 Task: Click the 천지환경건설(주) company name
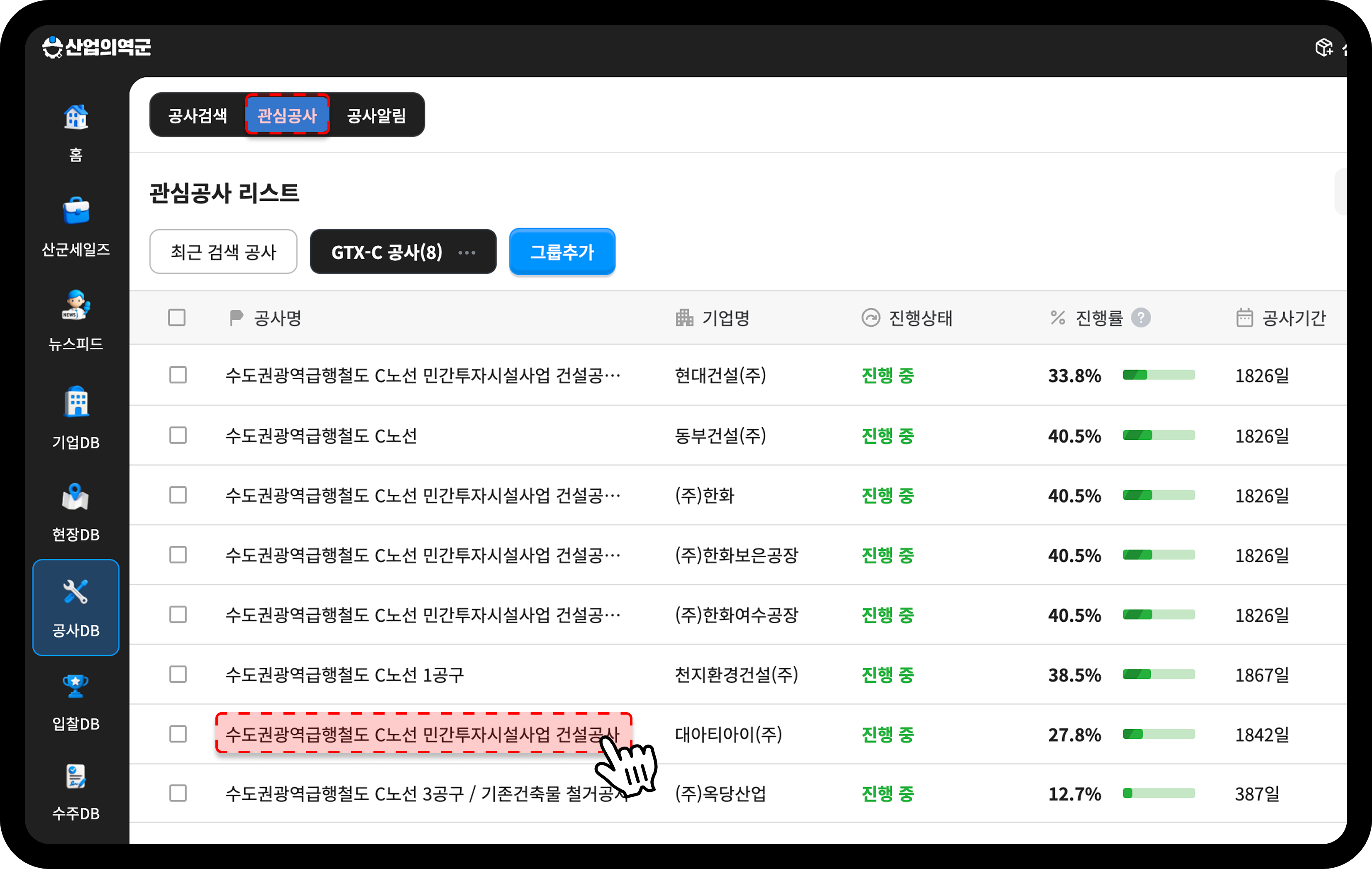point(737,675)
